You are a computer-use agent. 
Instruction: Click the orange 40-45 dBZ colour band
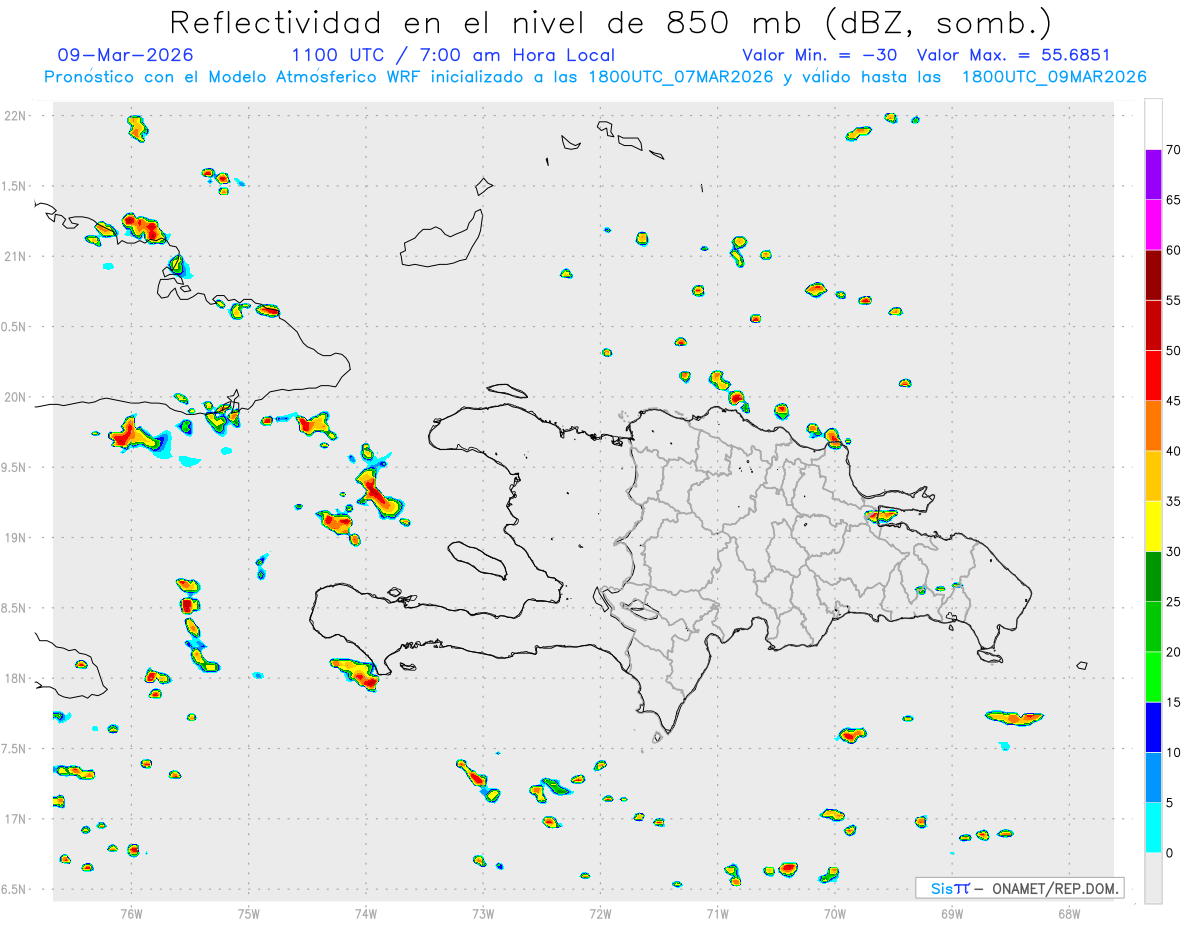click(x=1154, y=426)
